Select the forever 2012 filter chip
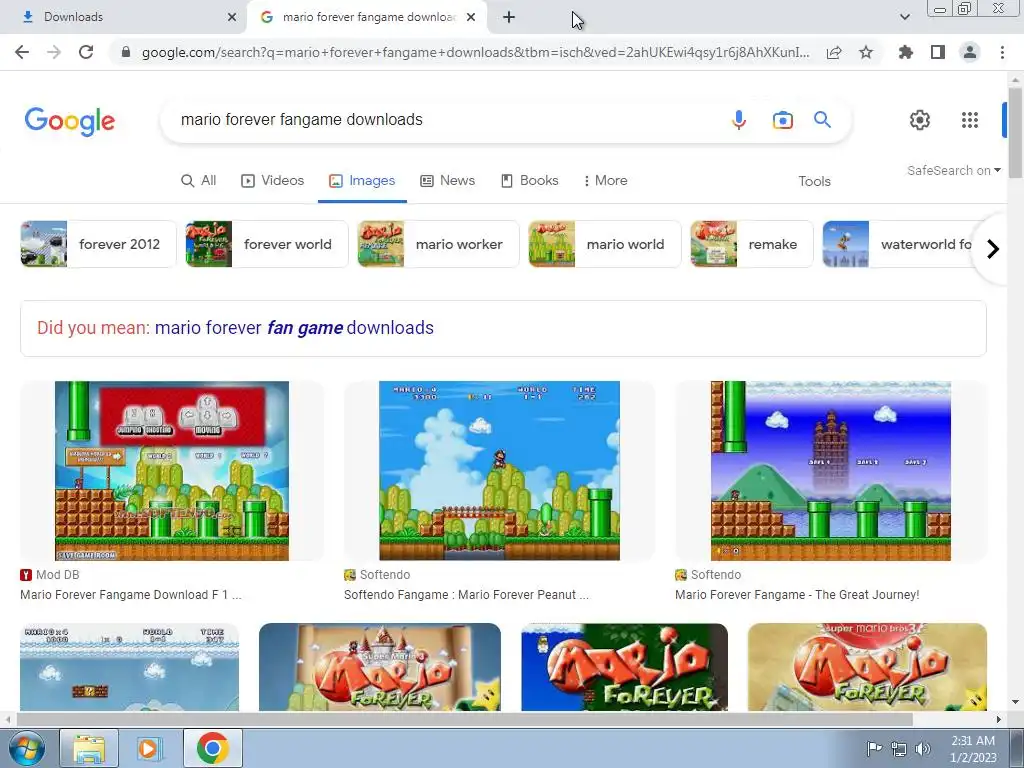Viewport: 1024px width, 768px height. point(99,244)
